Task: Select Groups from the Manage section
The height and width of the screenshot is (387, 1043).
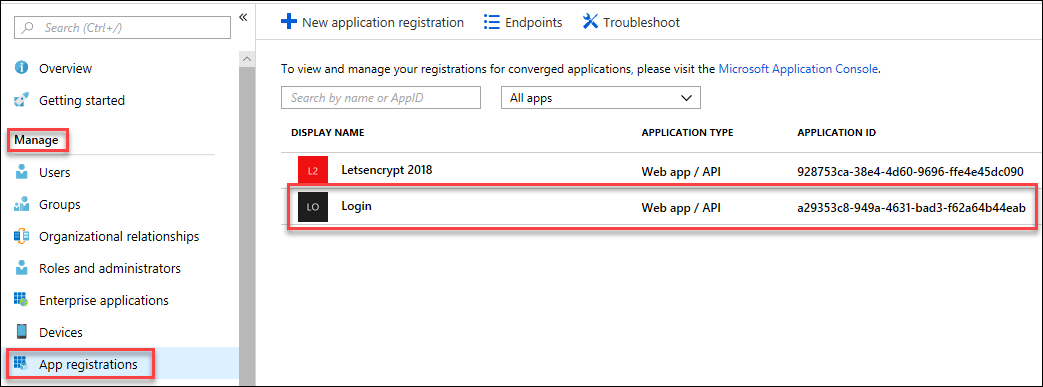Action: pyautogui.click(x=60, y=204)
